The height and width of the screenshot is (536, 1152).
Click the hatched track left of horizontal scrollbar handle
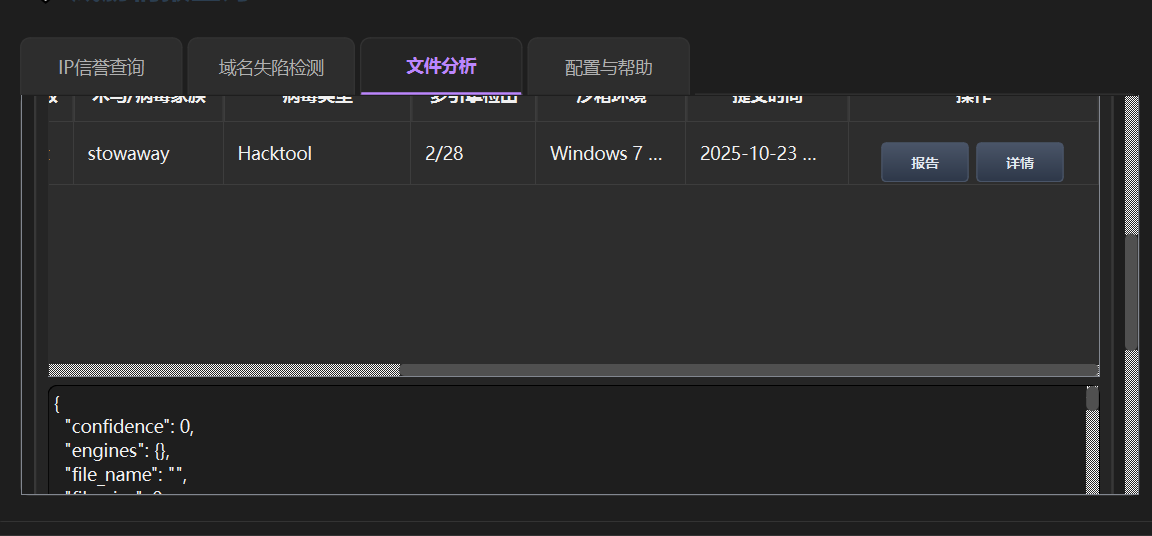(224, 370)
